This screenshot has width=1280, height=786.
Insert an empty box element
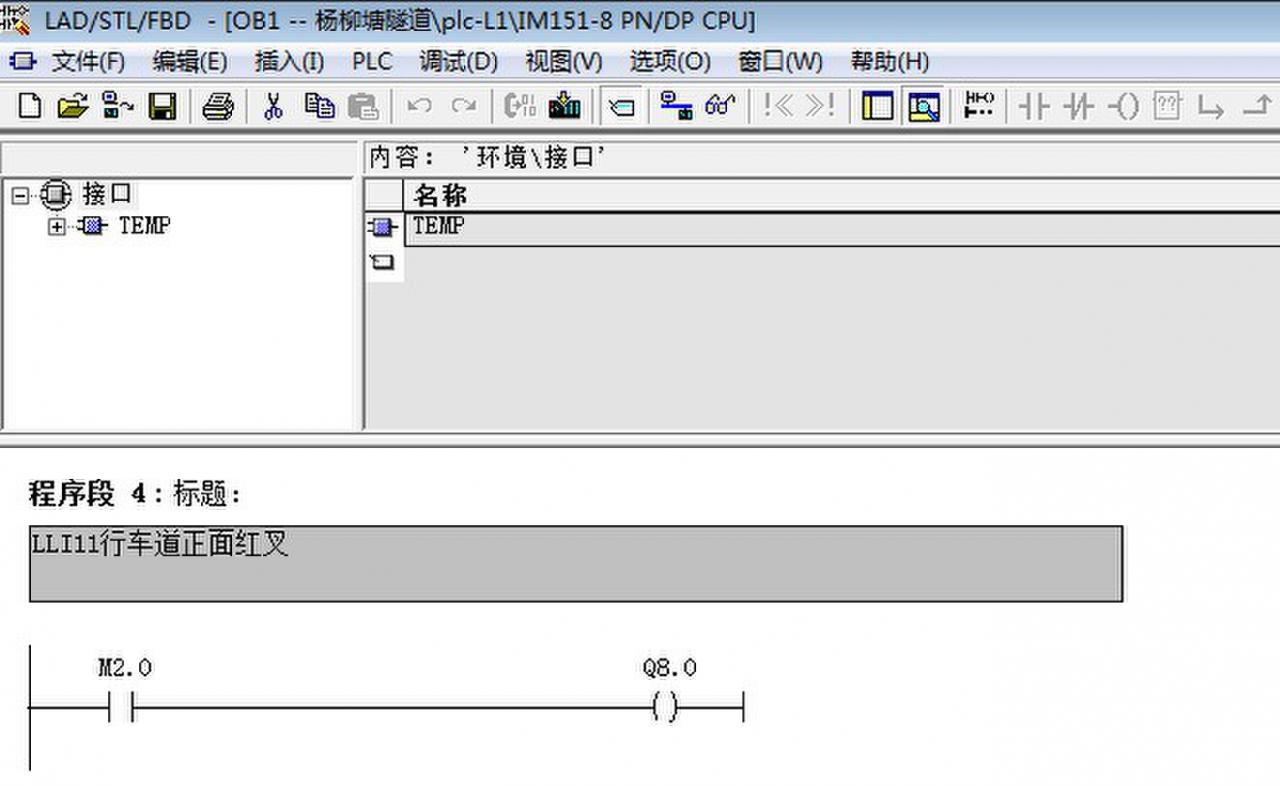(x=1167, y=107)
